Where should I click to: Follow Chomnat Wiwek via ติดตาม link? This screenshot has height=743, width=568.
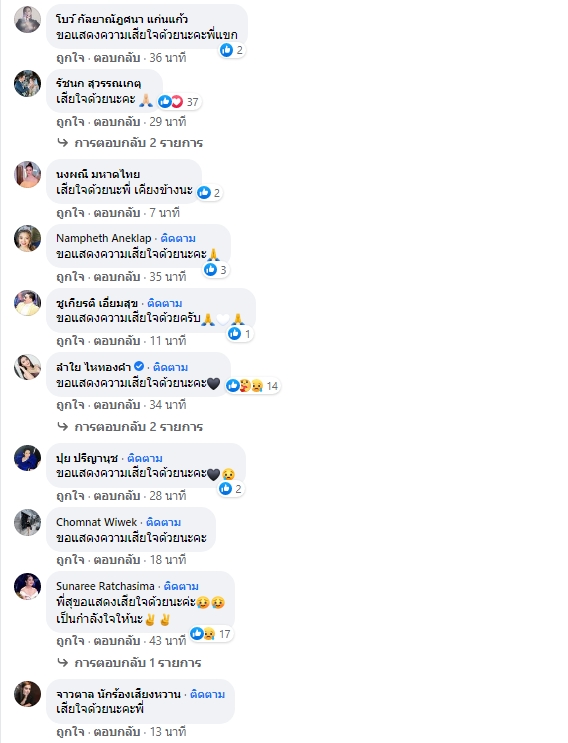(163, 522)
